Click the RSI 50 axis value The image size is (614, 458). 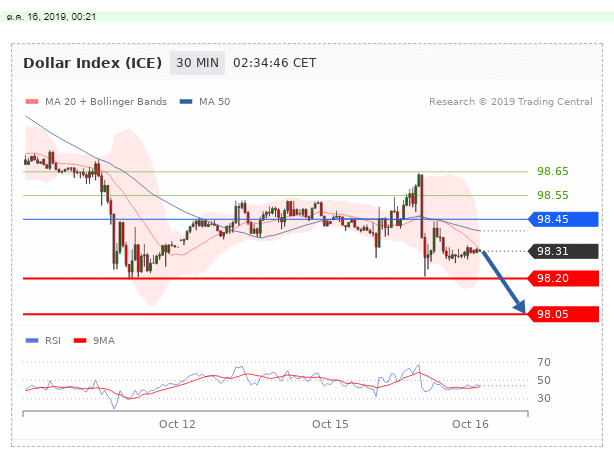544,380
